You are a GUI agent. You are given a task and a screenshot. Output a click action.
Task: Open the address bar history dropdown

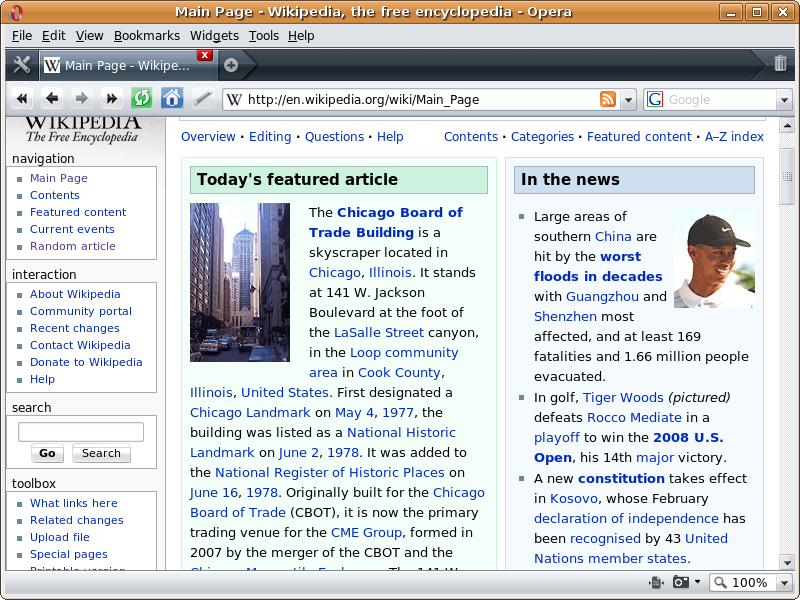pyautogui.click(x=629, y=99)
